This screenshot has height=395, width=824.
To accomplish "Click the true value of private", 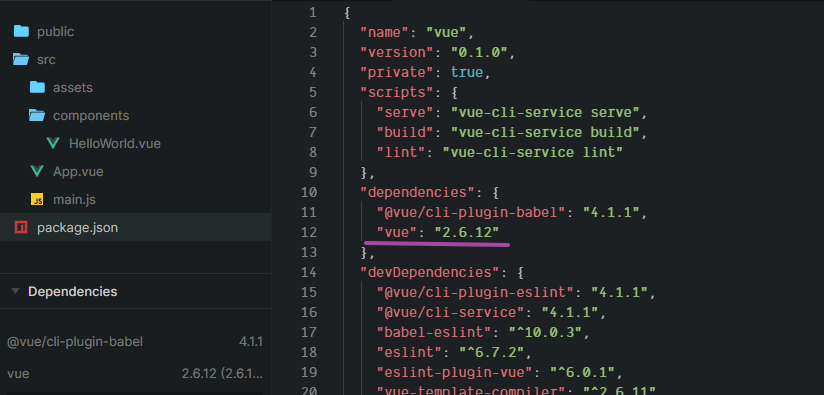I will (467, 72).
